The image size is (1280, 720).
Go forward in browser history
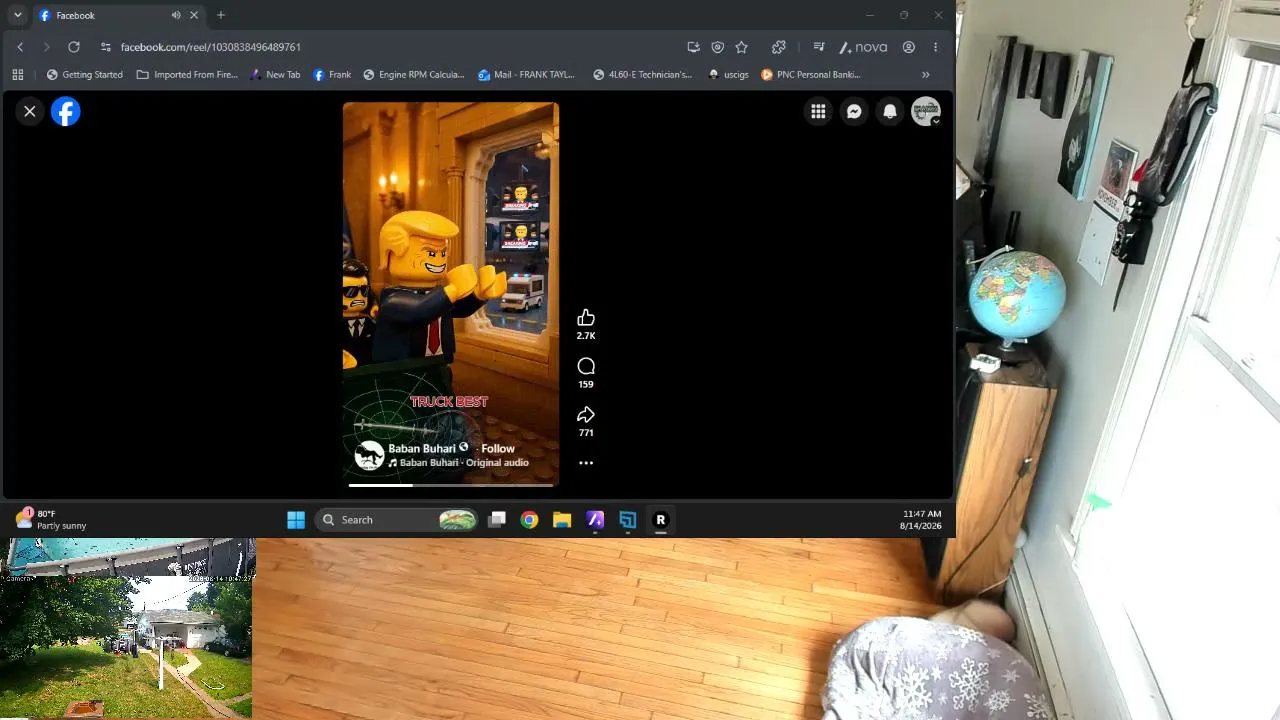click(x=46, y=47)
